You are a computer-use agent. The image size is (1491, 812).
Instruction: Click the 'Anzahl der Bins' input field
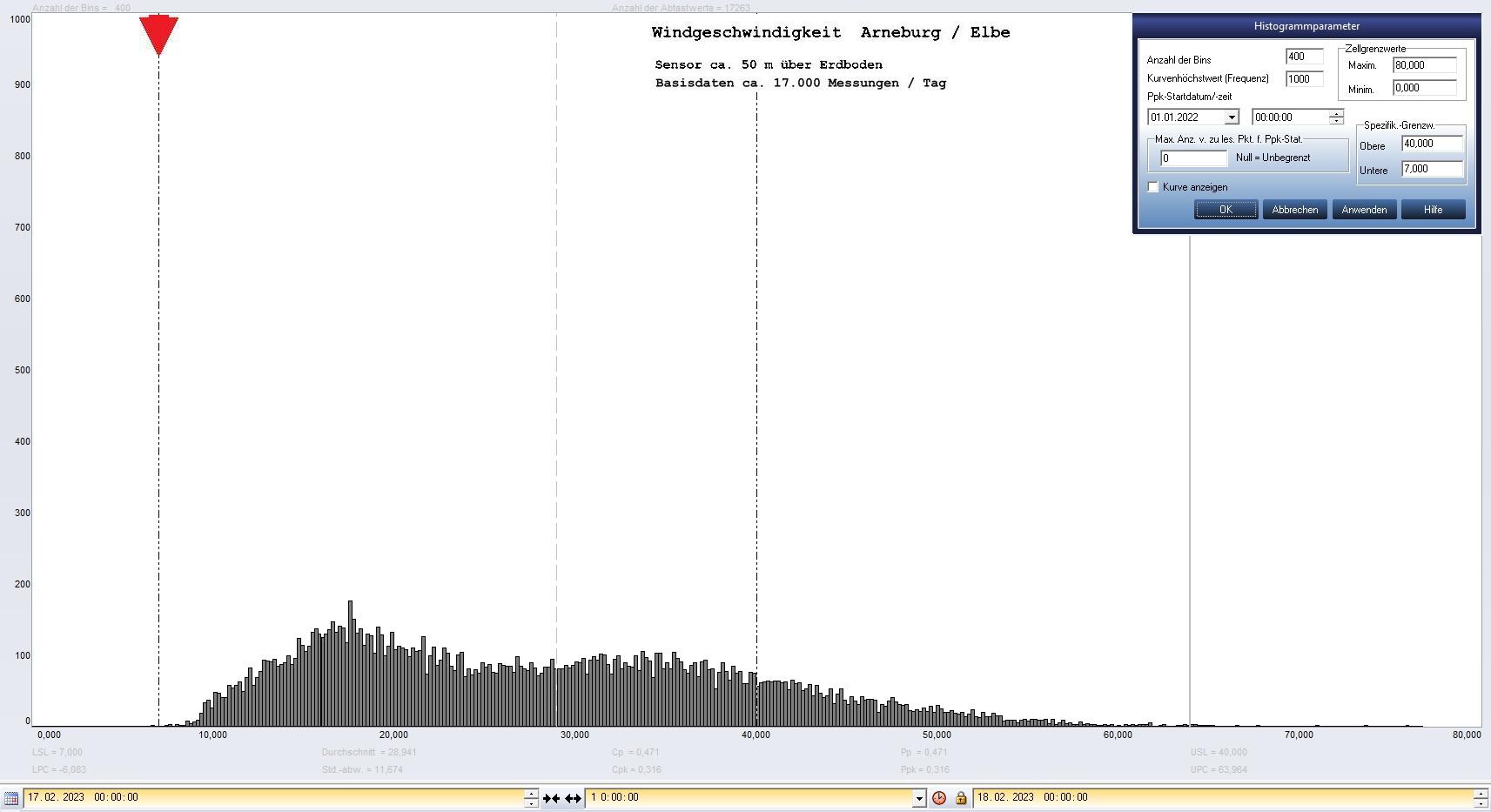pos(1304,57)
